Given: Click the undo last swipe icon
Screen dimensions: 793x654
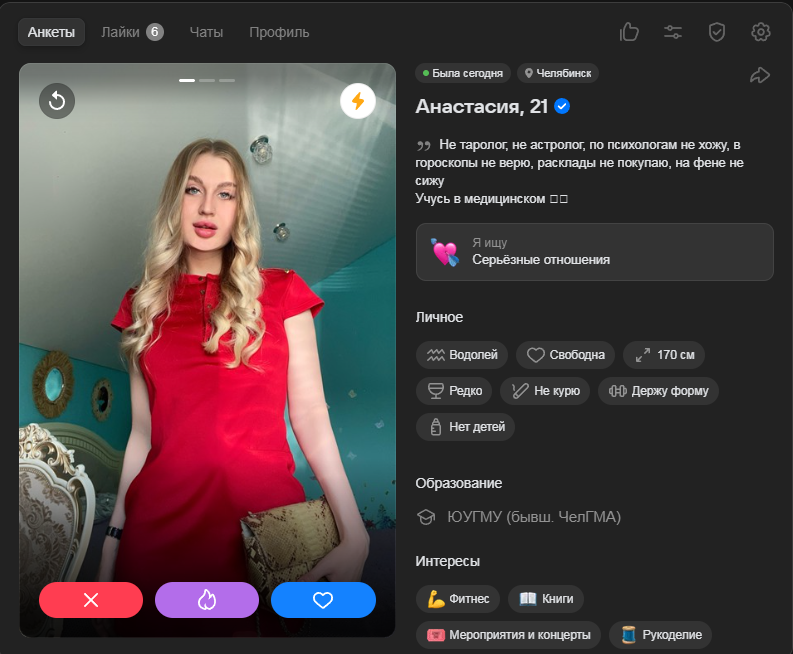Looking at the screenshot, I should pos(57,101).
